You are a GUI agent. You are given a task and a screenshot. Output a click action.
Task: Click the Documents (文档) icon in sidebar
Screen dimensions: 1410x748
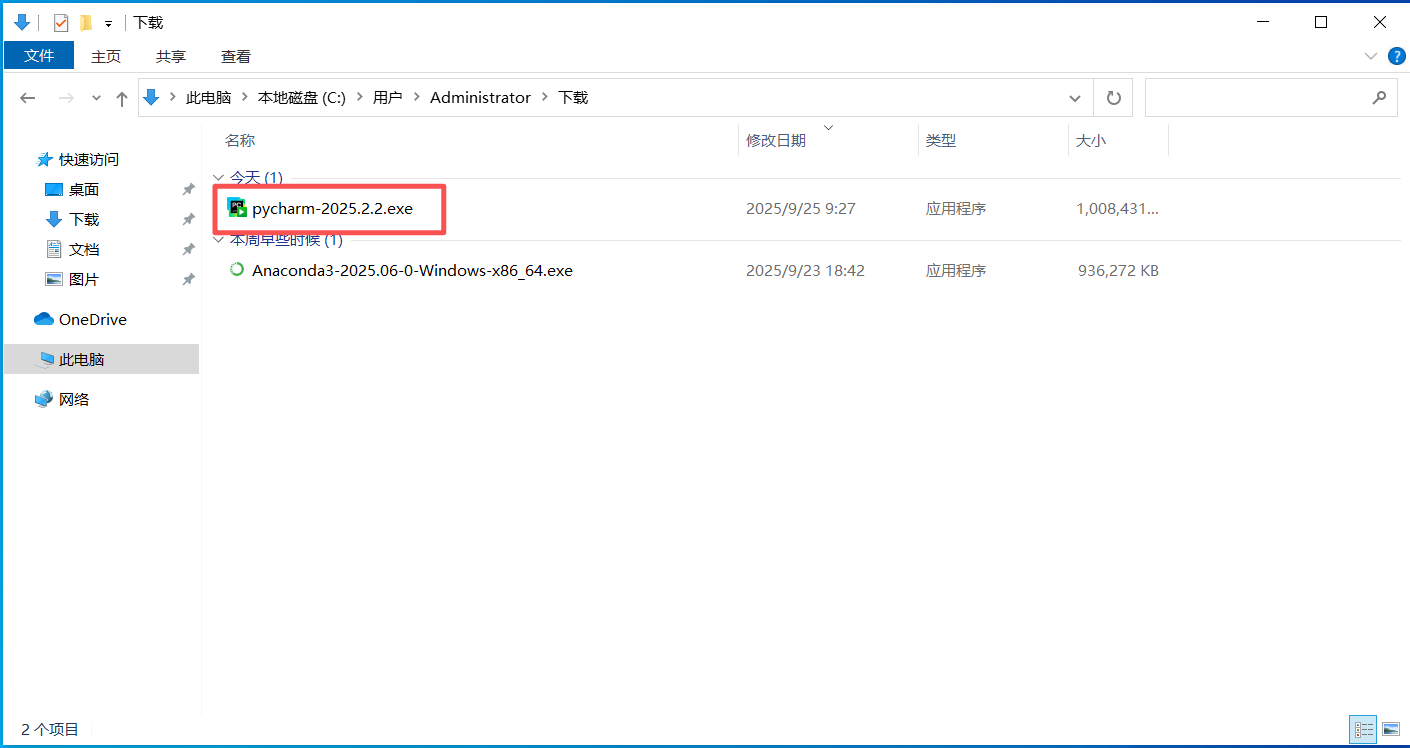click(x=54, y=250)
